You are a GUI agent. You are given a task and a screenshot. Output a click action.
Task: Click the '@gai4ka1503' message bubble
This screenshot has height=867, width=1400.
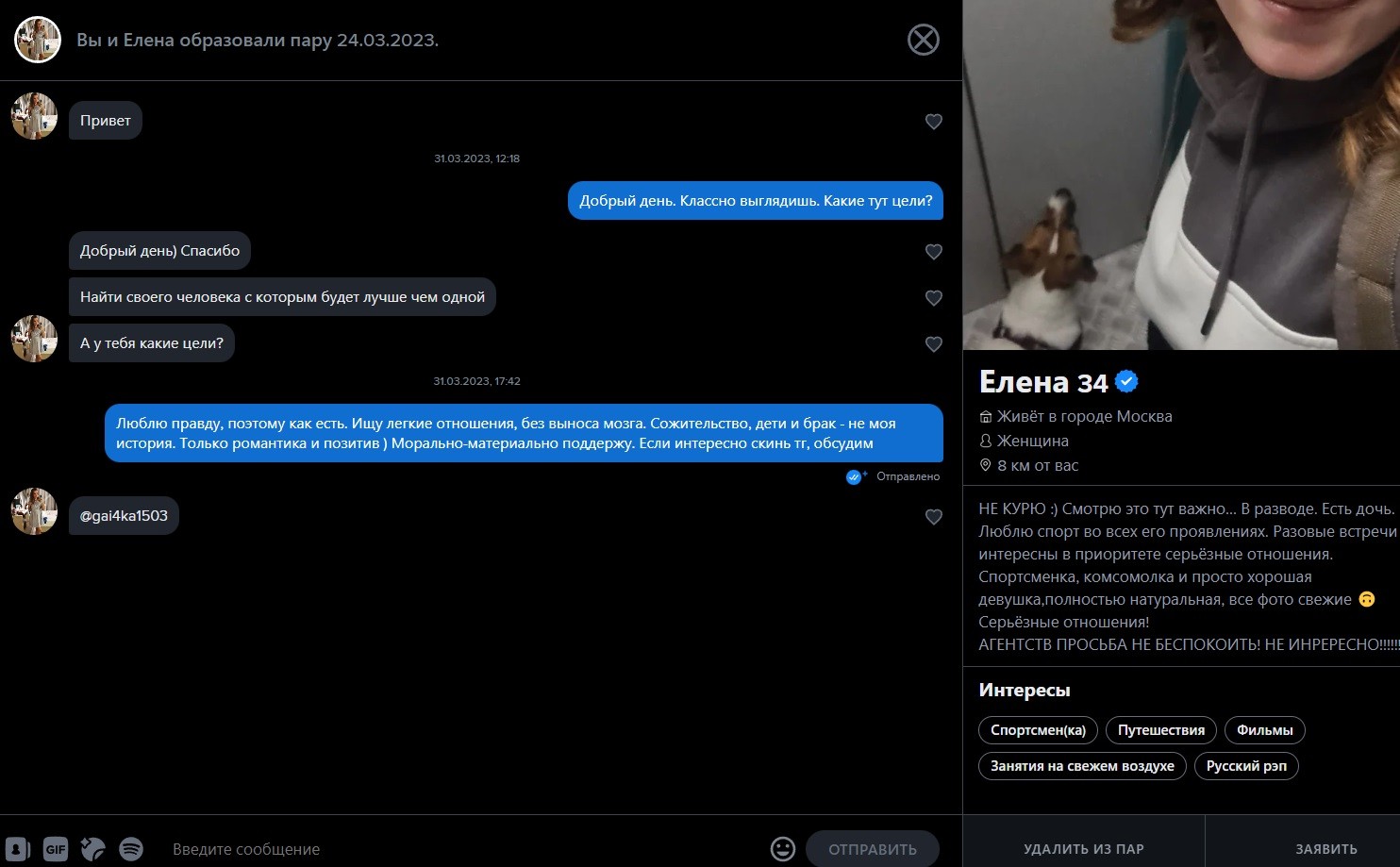124,516
